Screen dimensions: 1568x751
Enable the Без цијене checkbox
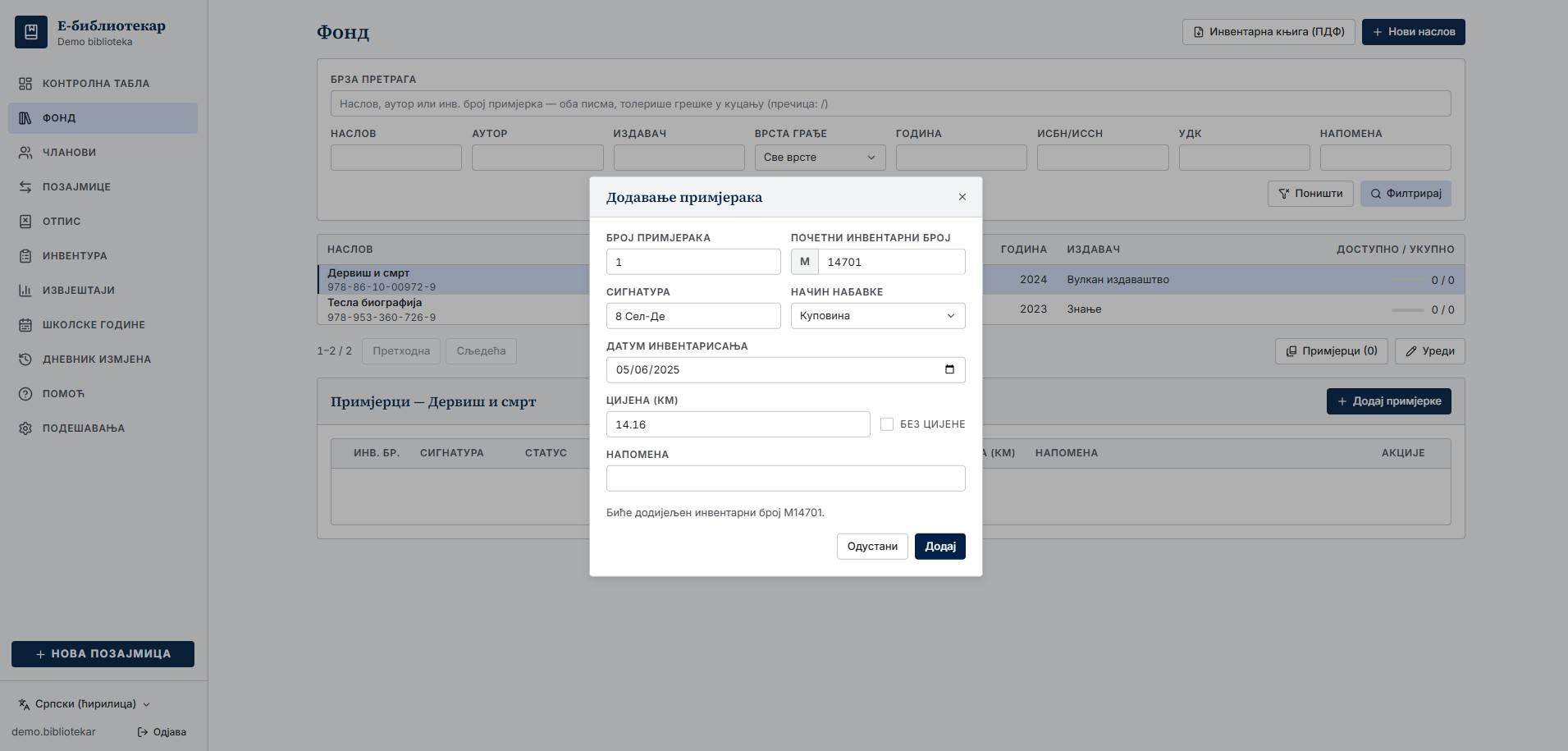click(887, 424)
